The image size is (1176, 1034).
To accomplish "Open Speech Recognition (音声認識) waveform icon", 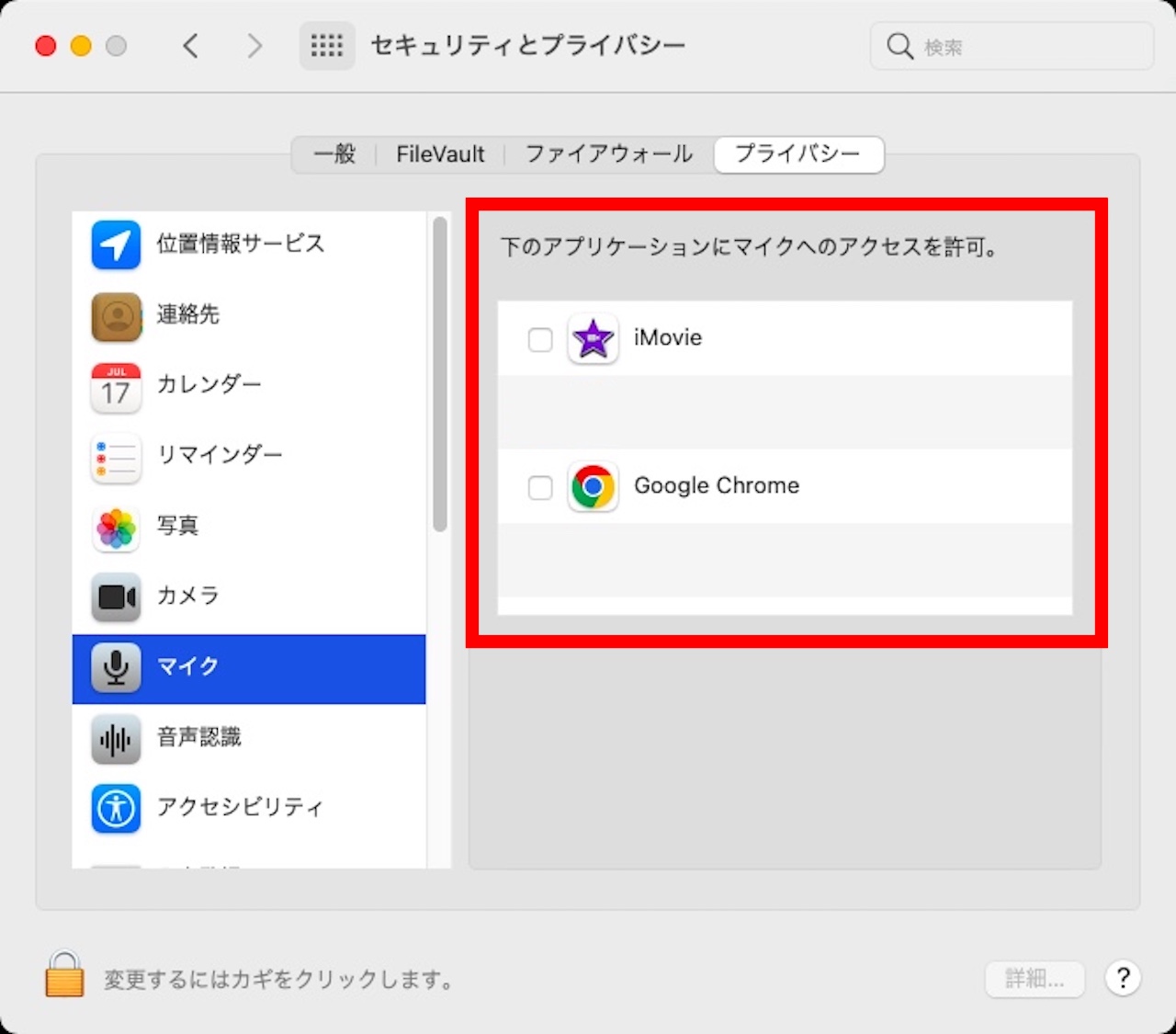I will (x=116, y=739).
